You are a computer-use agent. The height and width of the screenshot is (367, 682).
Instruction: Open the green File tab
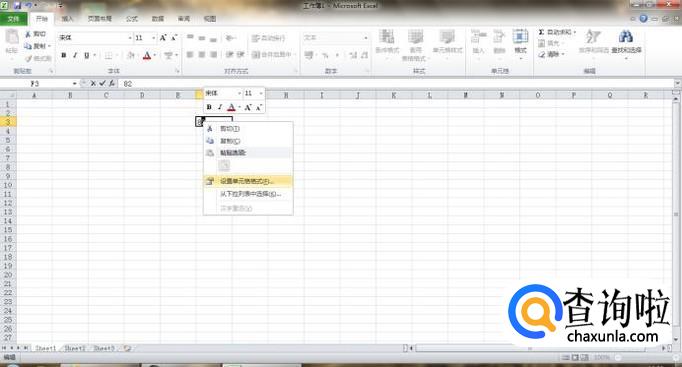(x=13, y=19)
